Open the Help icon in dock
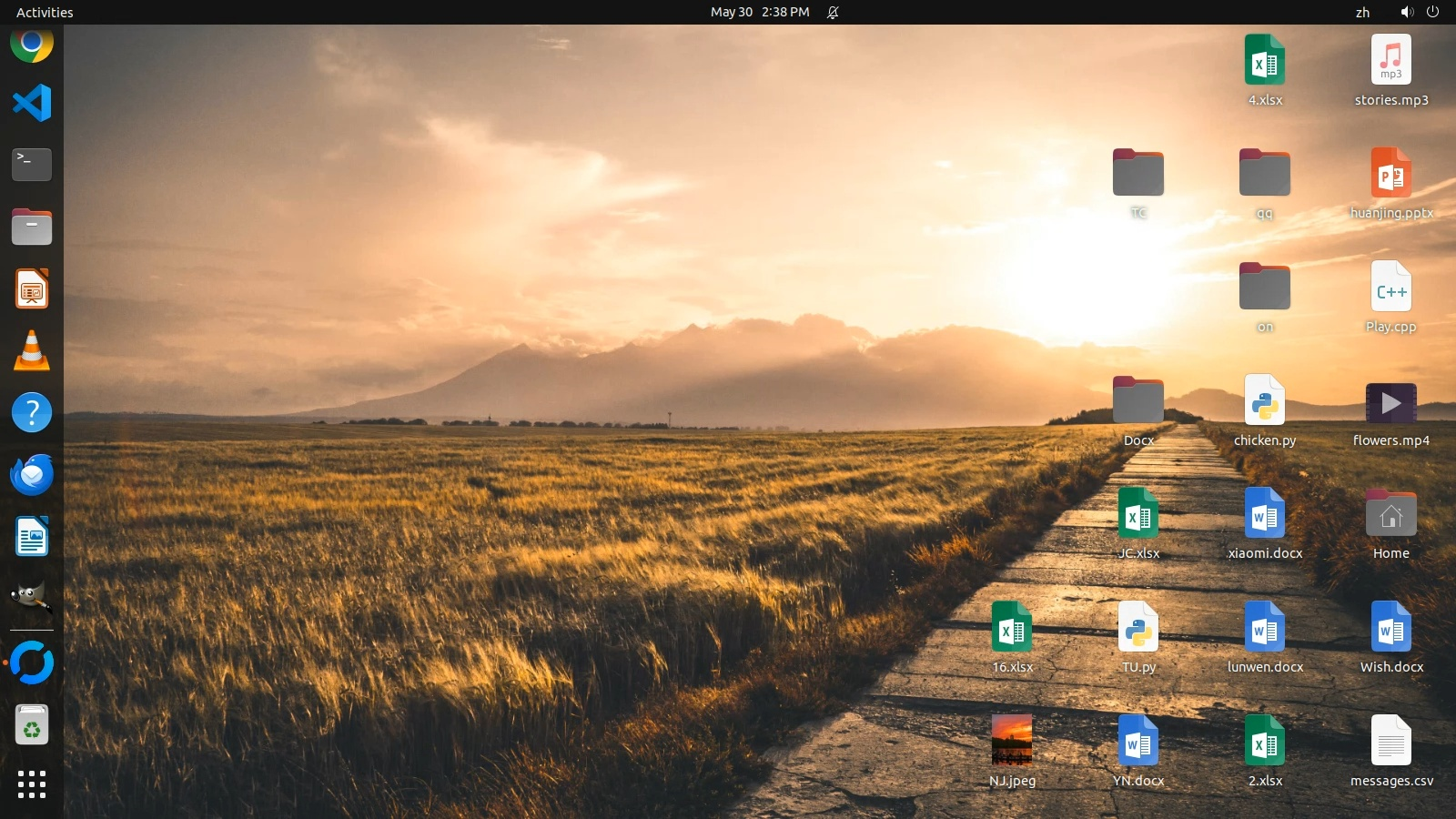This screenshot has width=1456, height=819. point(32,412)
